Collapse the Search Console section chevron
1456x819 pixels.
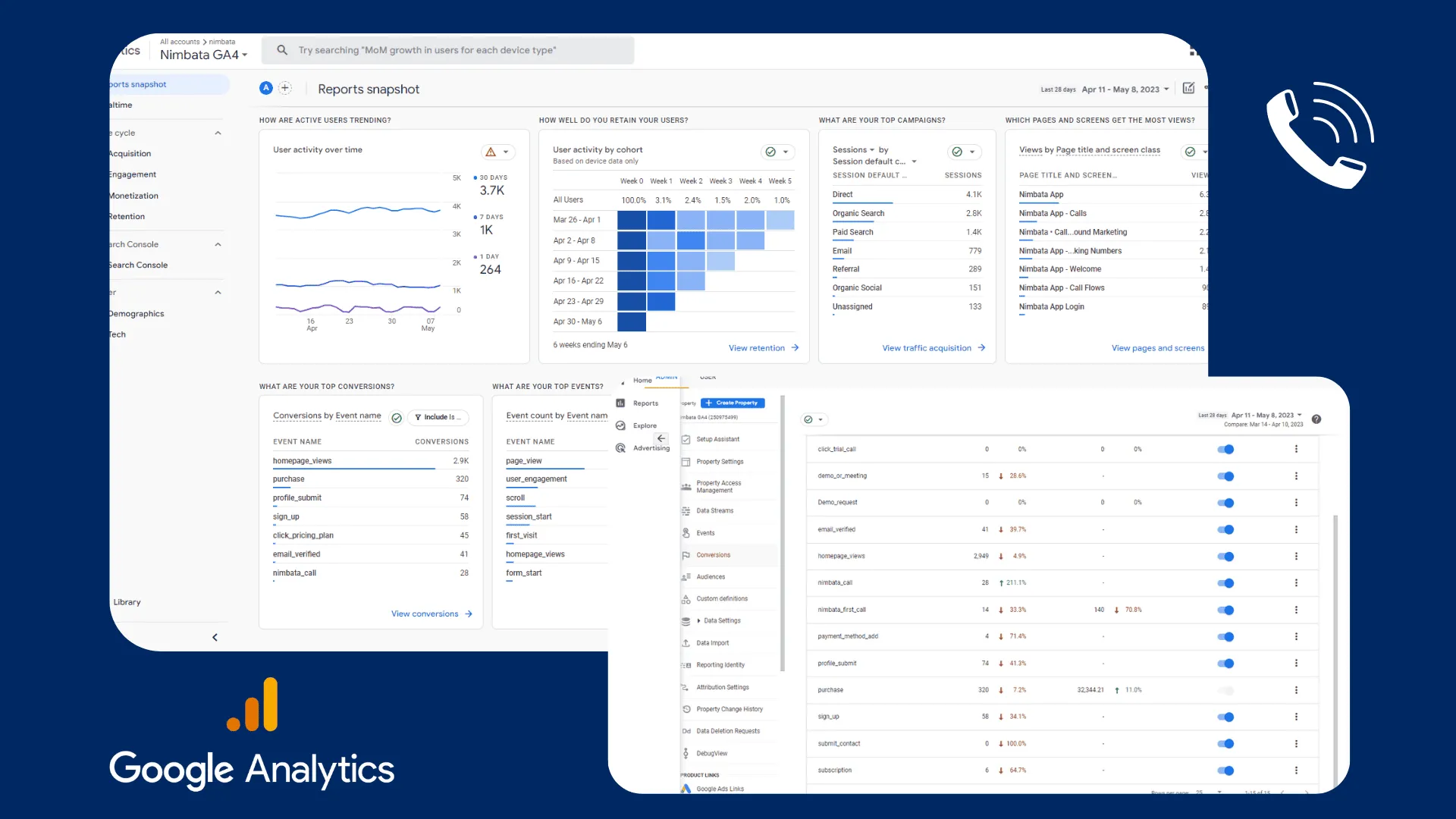click(218, 244)
